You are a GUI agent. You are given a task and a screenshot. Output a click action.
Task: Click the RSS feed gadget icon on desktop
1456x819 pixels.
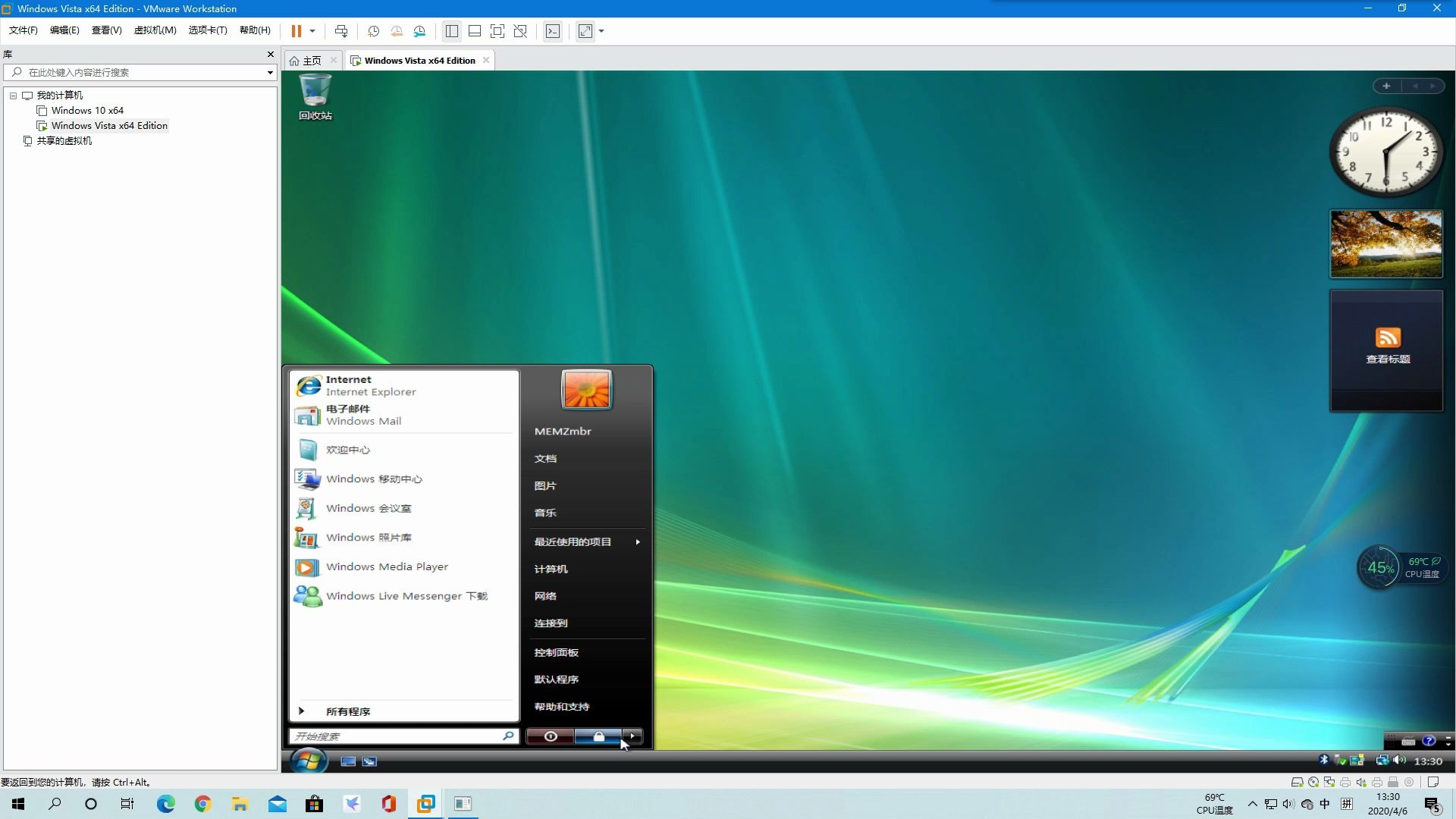click(x=1388, y=337)
